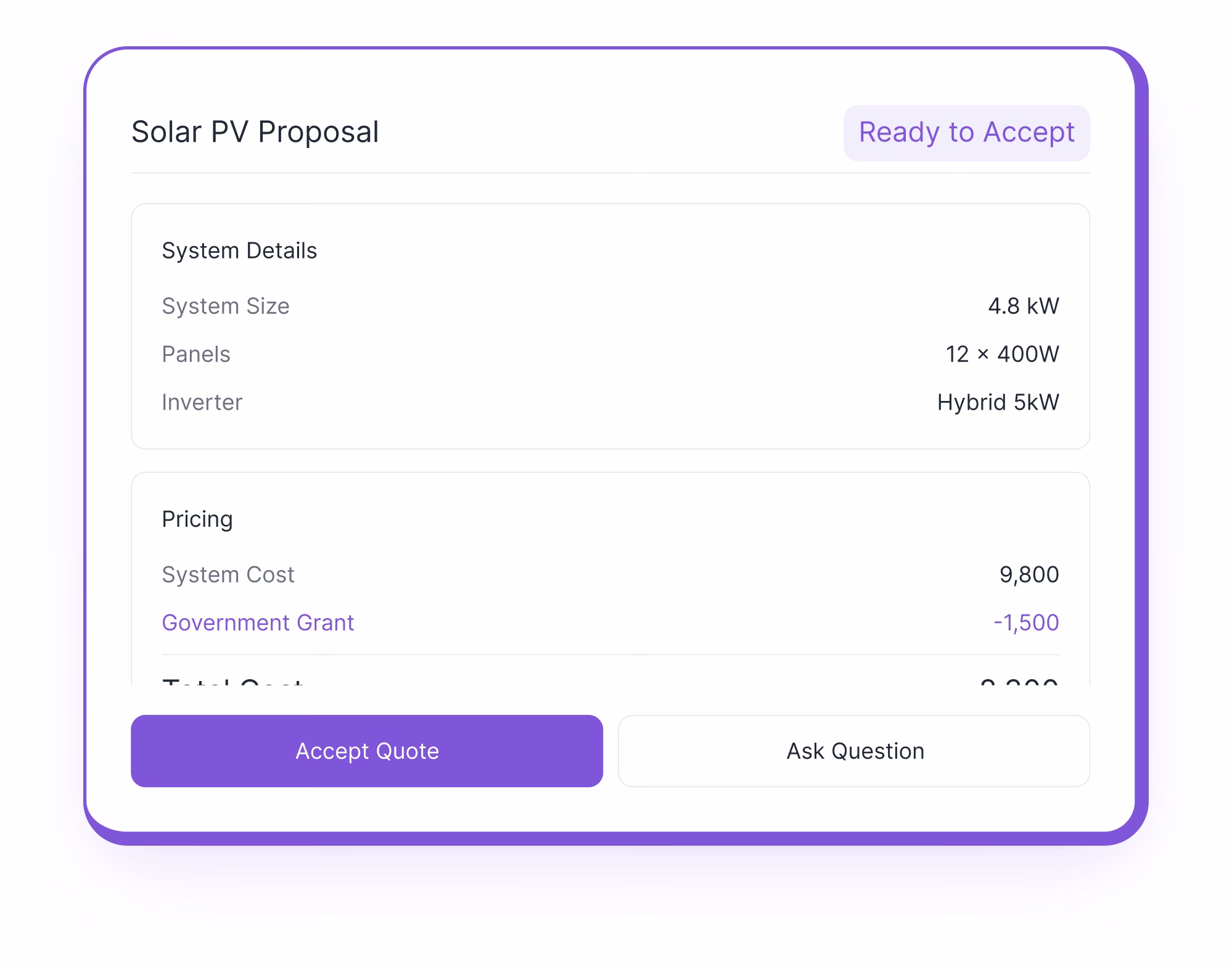Click the System Size row
Image resolution: width=1232 pixels, height=966 pixels.
[610, 306]
